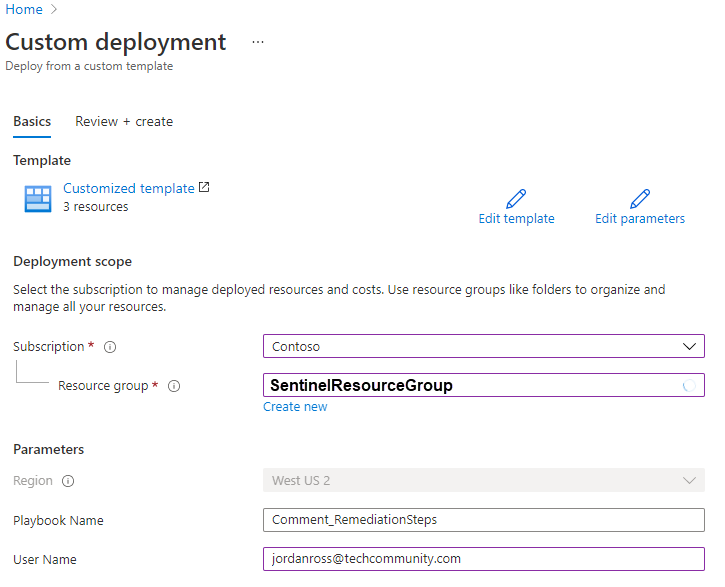Image resolution: width=725 pixels, height=587 pixels.
Task: Click the Region info icon
Action: click(x=68, y=481)
